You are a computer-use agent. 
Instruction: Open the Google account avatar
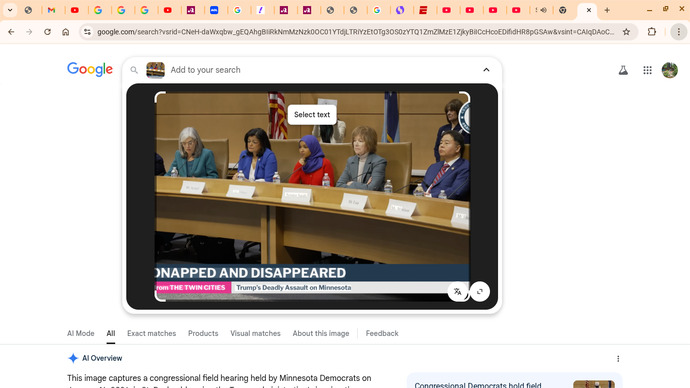670,70
